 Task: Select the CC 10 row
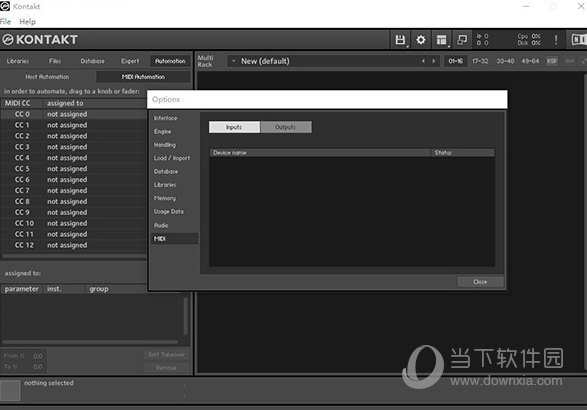(74, 223)
